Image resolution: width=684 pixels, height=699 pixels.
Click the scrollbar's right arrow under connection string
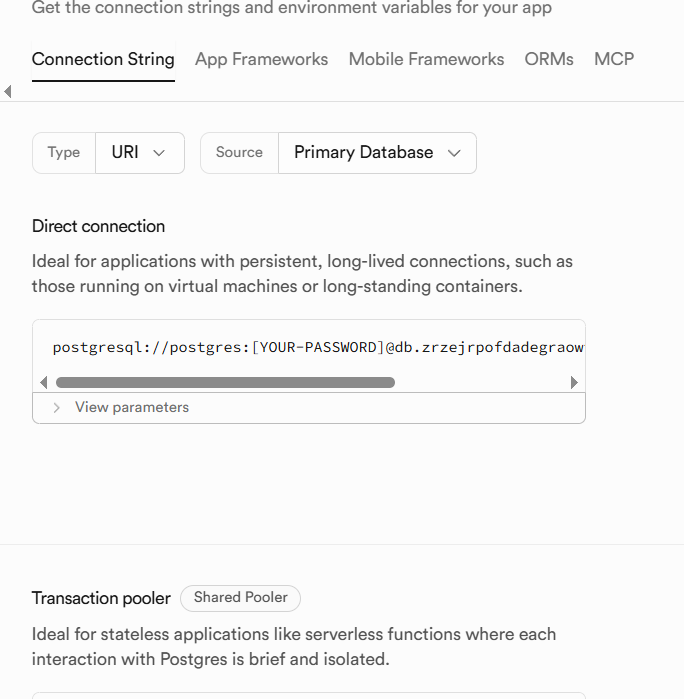tap(574, 382)
